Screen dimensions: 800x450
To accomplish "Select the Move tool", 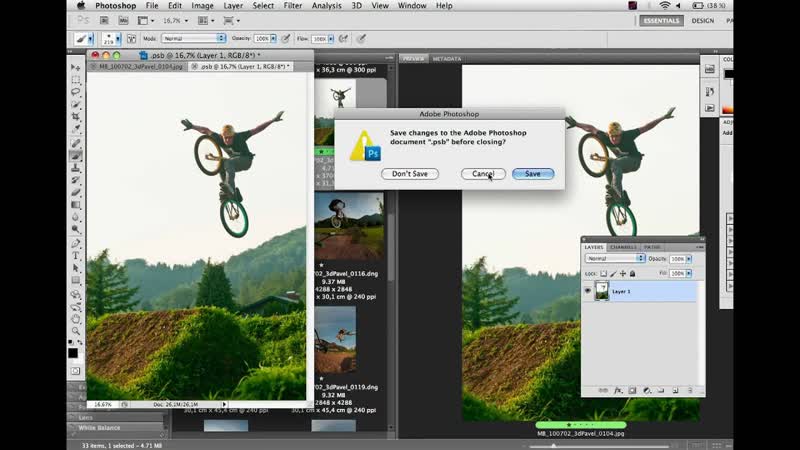I will (x=76, y=67).
